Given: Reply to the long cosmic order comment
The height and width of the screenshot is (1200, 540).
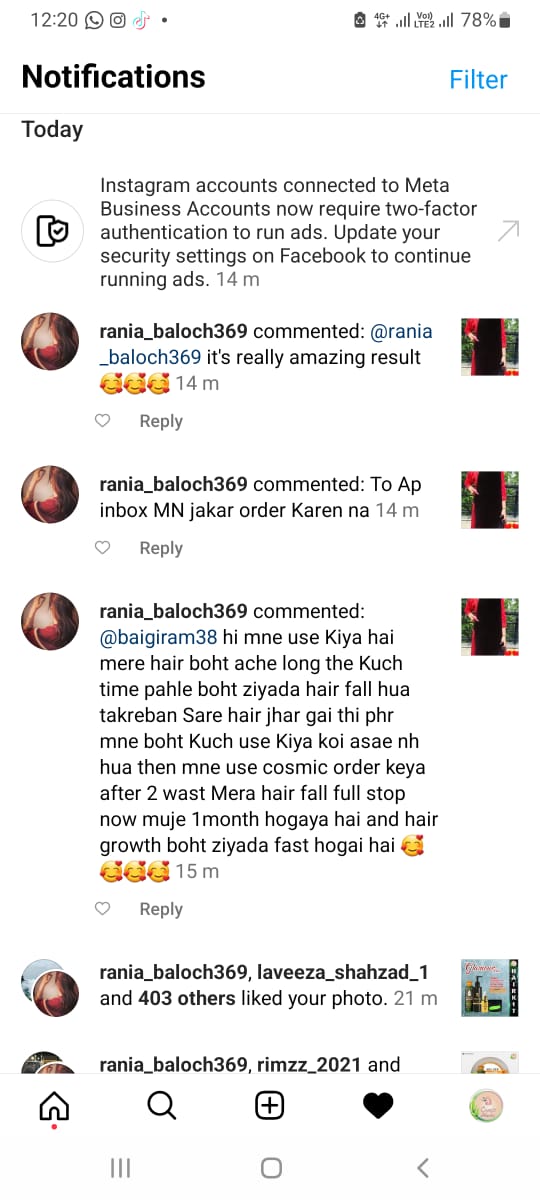Looking at the screenshot, I should [161, 909].
